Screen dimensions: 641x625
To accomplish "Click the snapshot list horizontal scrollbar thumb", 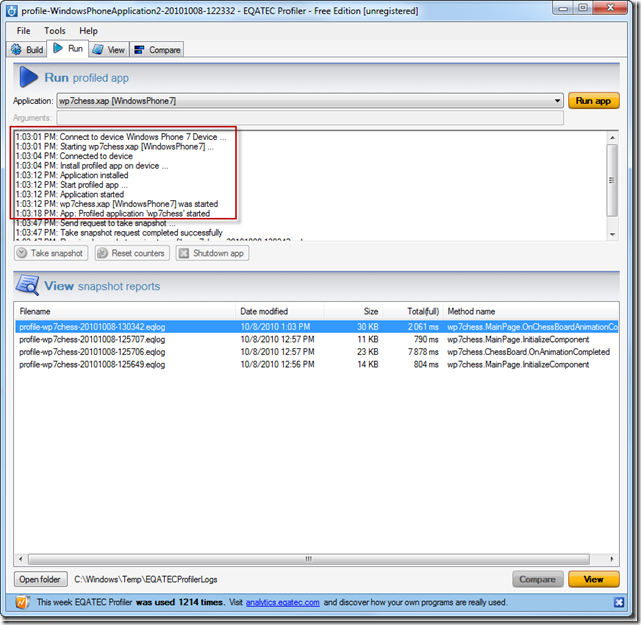I will [309, 559].
